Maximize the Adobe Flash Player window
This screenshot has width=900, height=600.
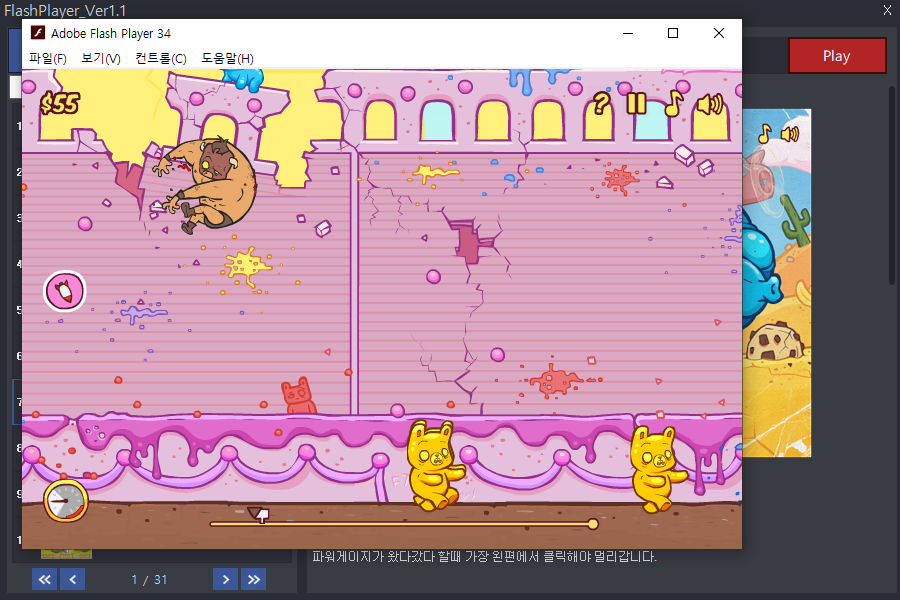[673, 33]
